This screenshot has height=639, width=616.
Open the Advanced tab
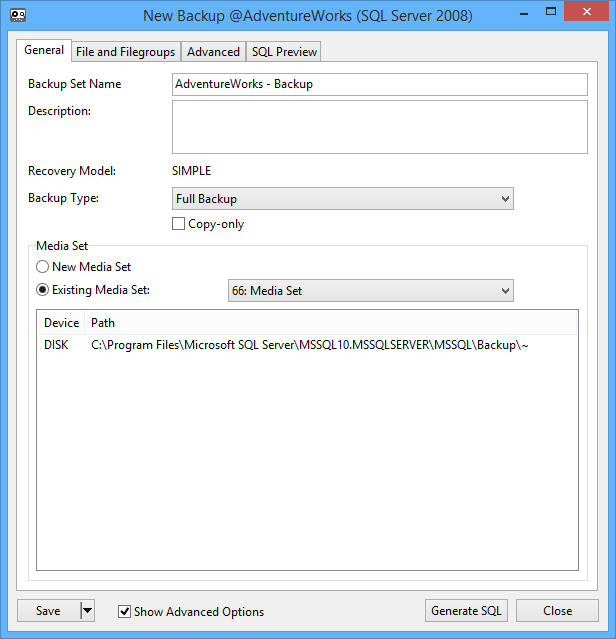point(213,52)
